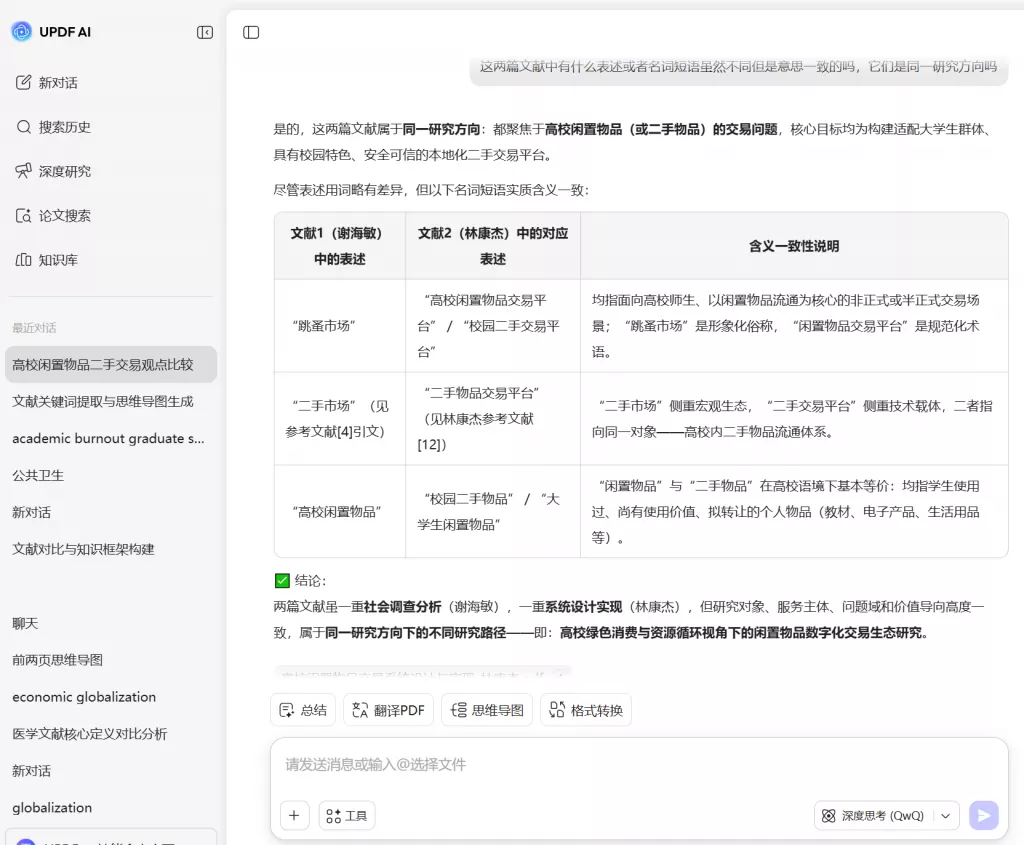1024x845 pixels.
Task: Collapse the sidebar with the panel icon
Action: coord(204,32)
